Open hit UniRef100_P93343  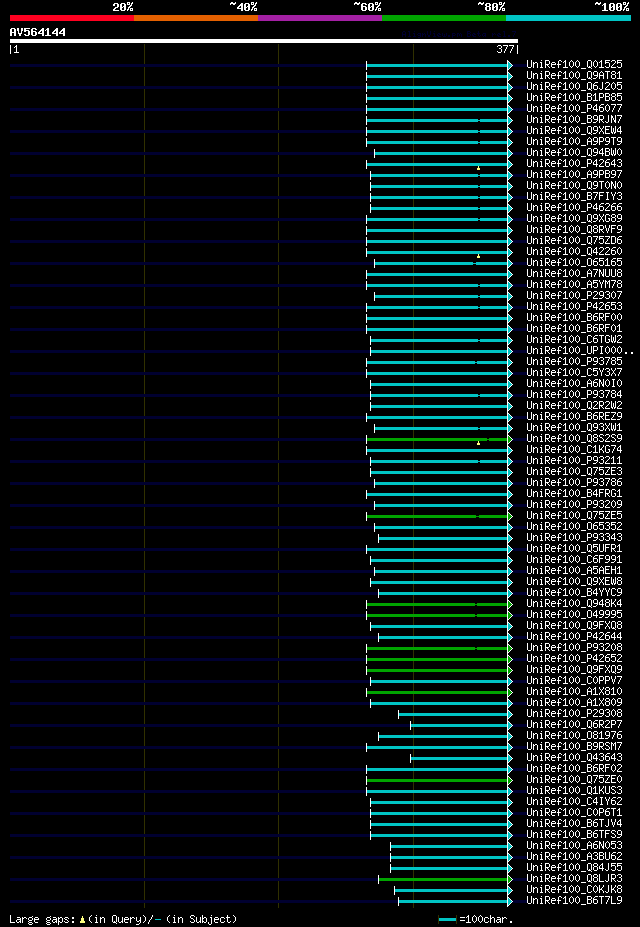click(574, 537)
